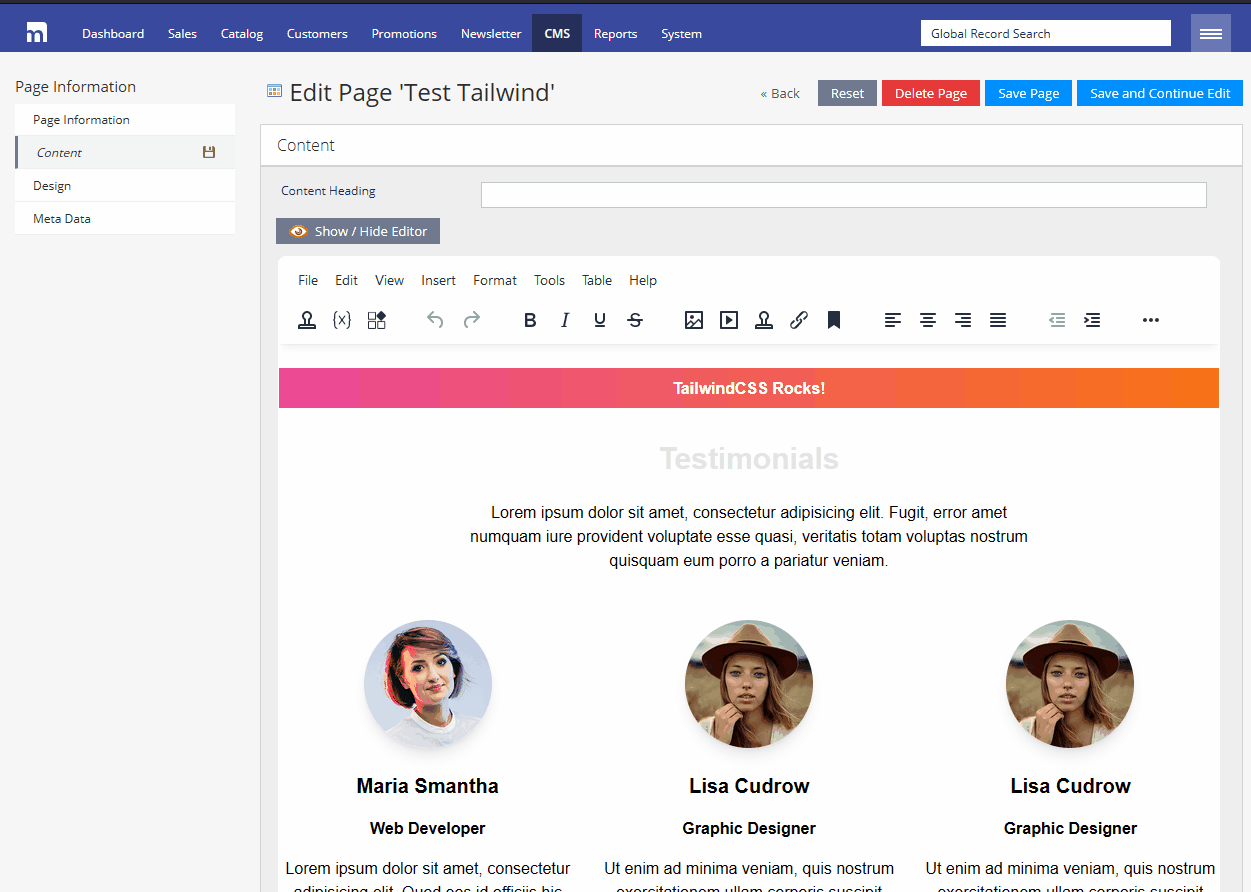
Task: Open the Promotions navigation menu
Action: click(x=404, y=33)
